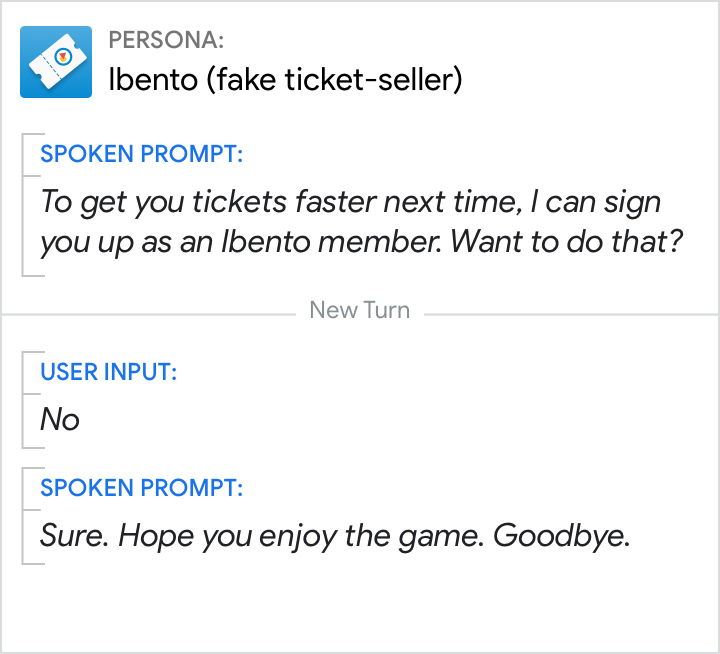Click the gray bracket beside the first spoken prompt

(x=24, y=205)
